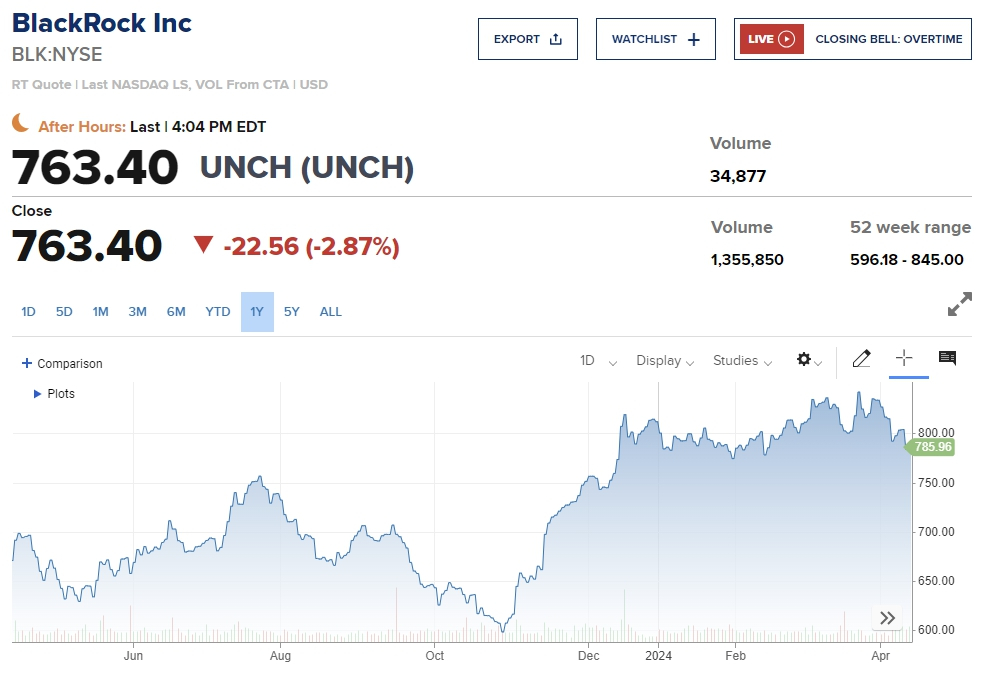Select the 1M time range tab
Screen dimensions: 985x675
tap(100, 312)
